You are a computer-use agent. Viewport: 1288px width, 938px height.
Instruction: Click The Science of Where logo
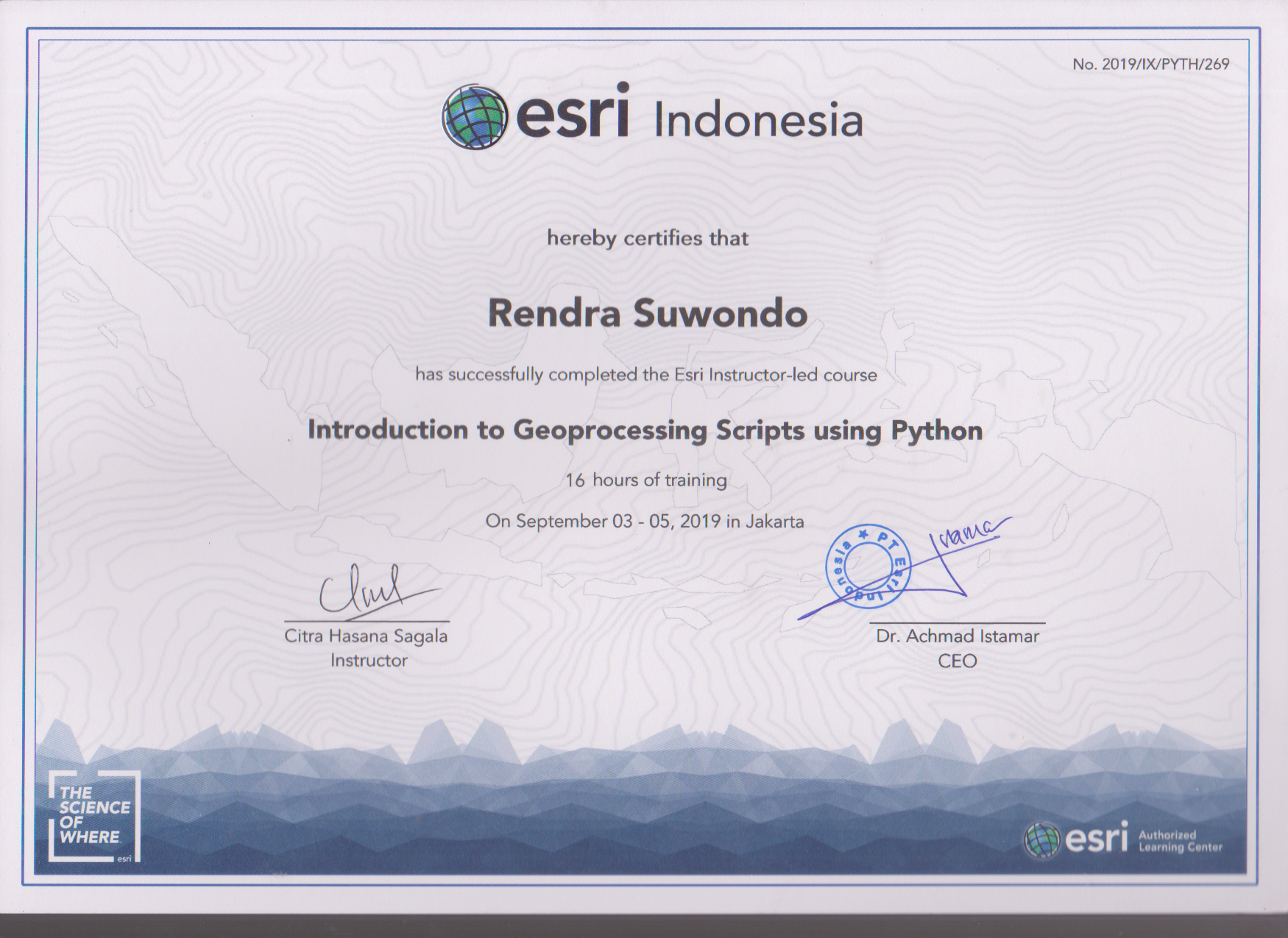[94, 816]
